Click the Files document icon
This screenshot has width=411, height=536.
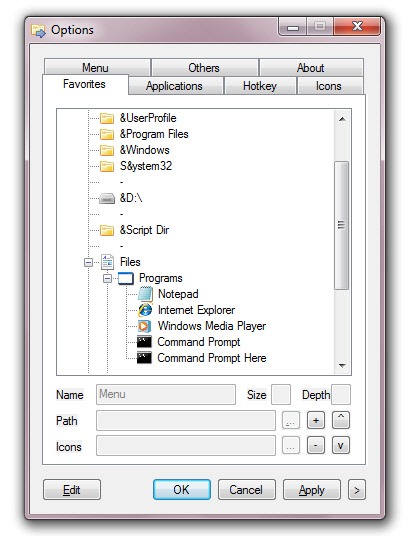107,262
